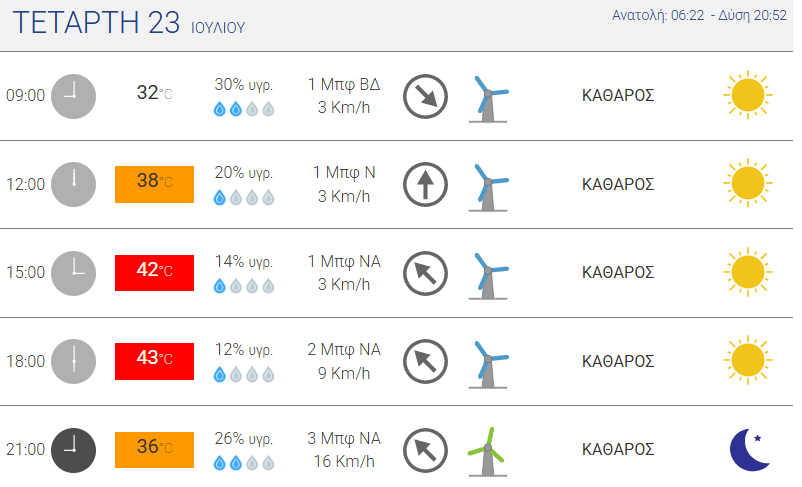Click the 3 Μπφ ΝΑ 16 Km/h wind text
Viewport: 802px width, 487px height.
(344, 450)
